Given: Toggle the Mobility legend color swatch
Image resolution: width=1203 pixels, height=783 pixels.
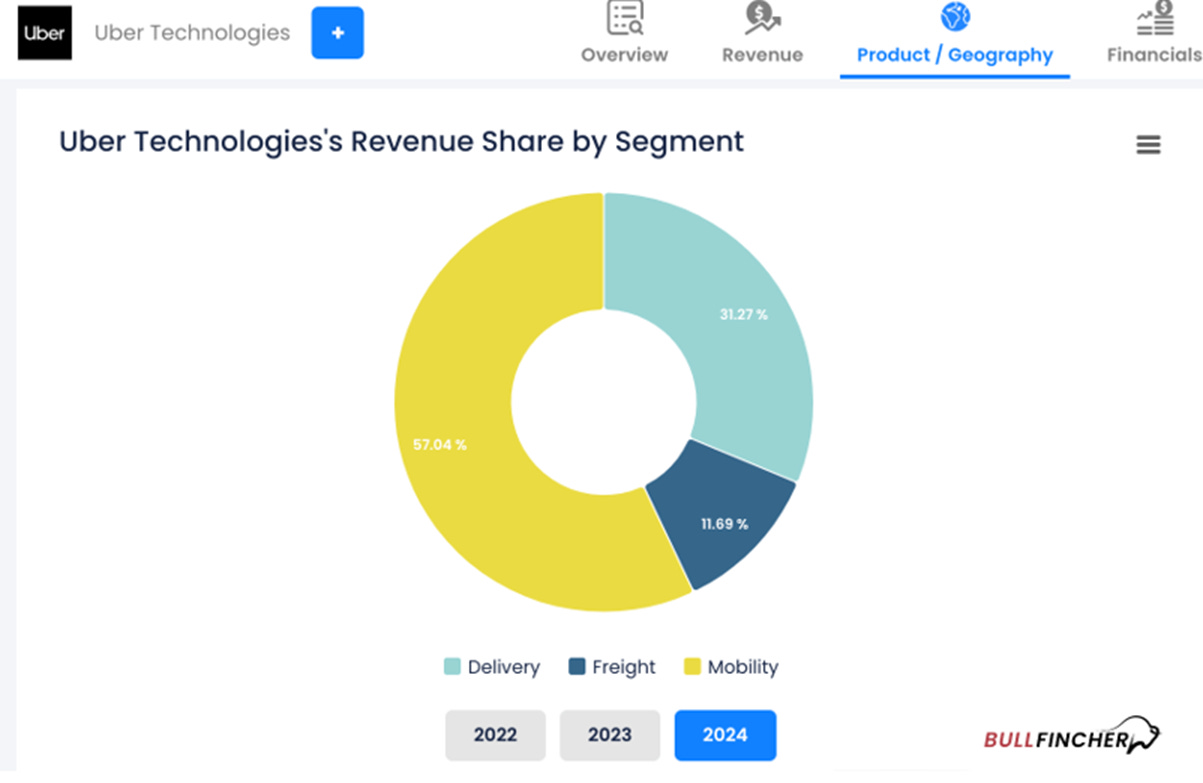Looking at the screenshot, I should [x=692, y=667].
